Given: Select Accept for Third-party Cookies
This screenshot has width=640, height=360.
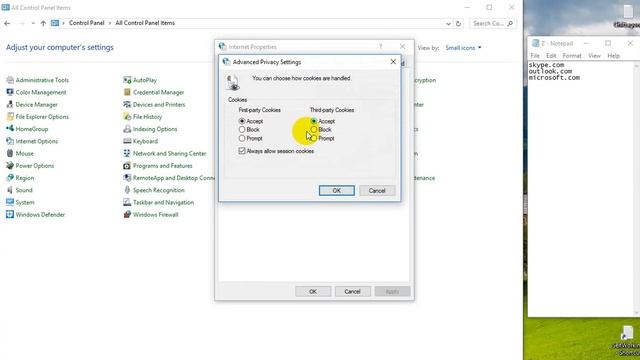Looking at the screenshot, I should (314, 121).
